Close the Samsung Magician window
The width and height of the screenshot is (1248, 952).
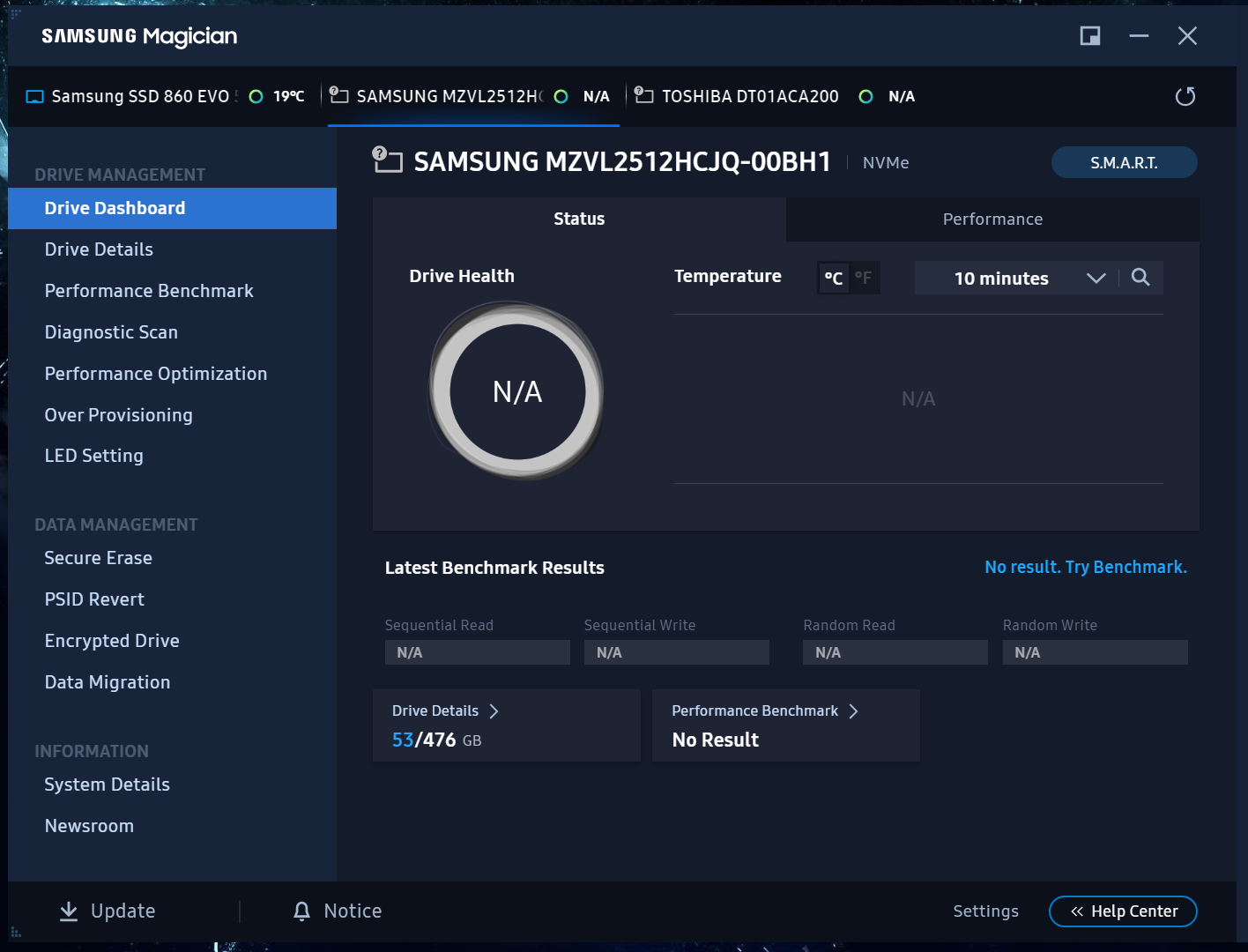[1187, 36]
